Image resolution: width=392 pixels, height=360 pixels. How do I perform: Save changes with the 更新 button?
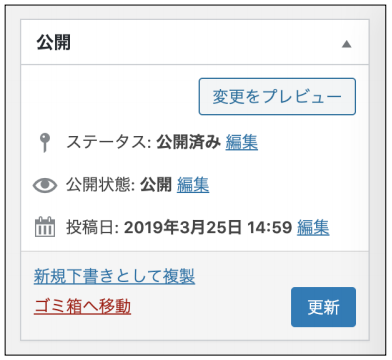323,307
